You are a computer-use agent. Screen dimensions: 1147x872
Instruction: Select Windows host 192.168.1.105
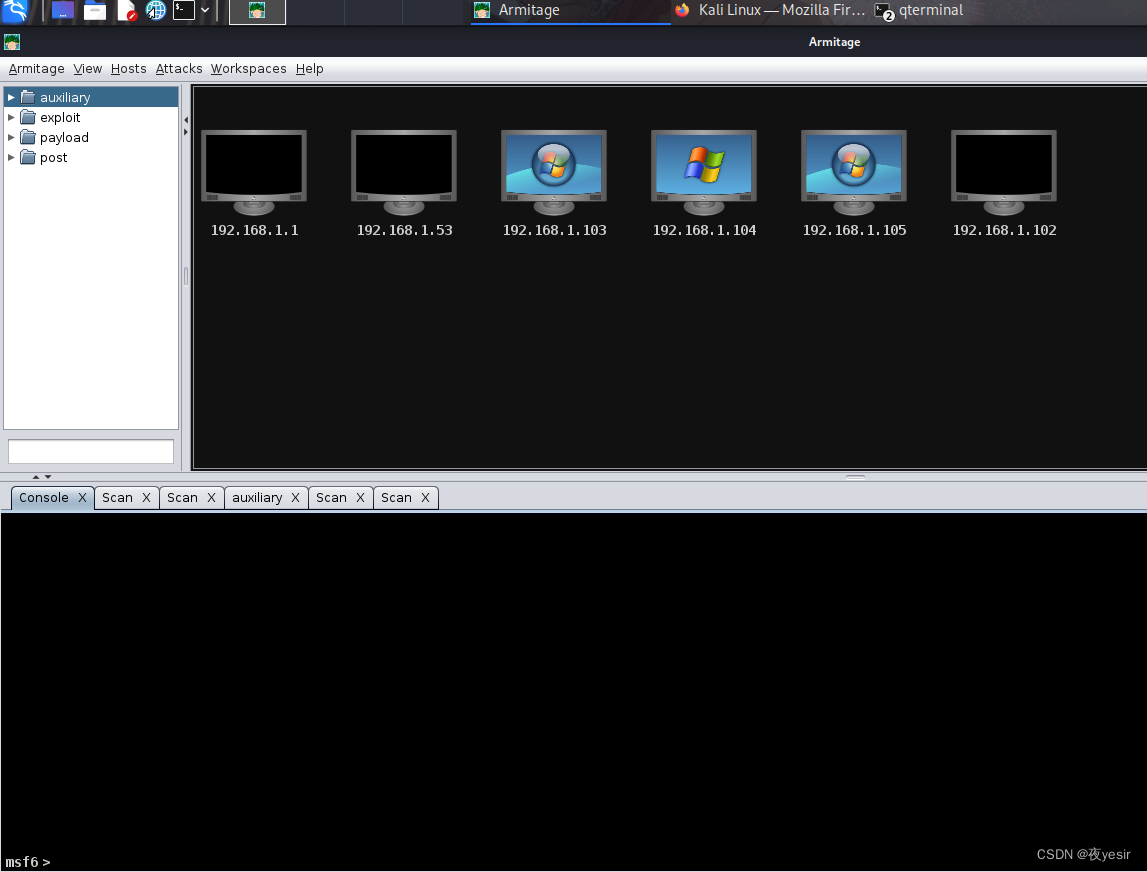tap(854, 173)
